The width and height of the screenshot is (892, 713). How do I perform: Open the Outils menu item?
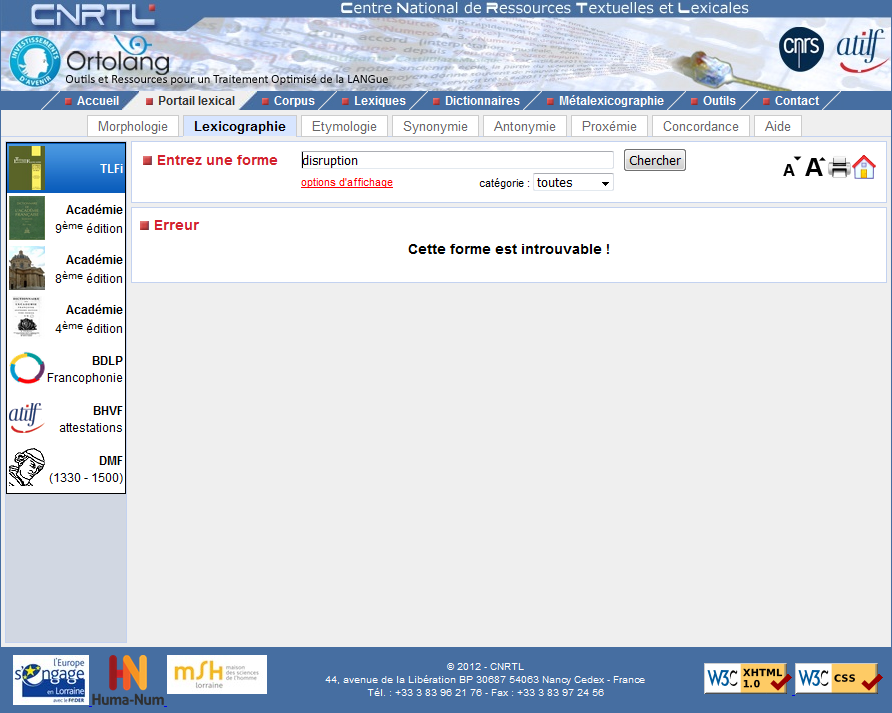pyautogui.click(x=719, y=101)
